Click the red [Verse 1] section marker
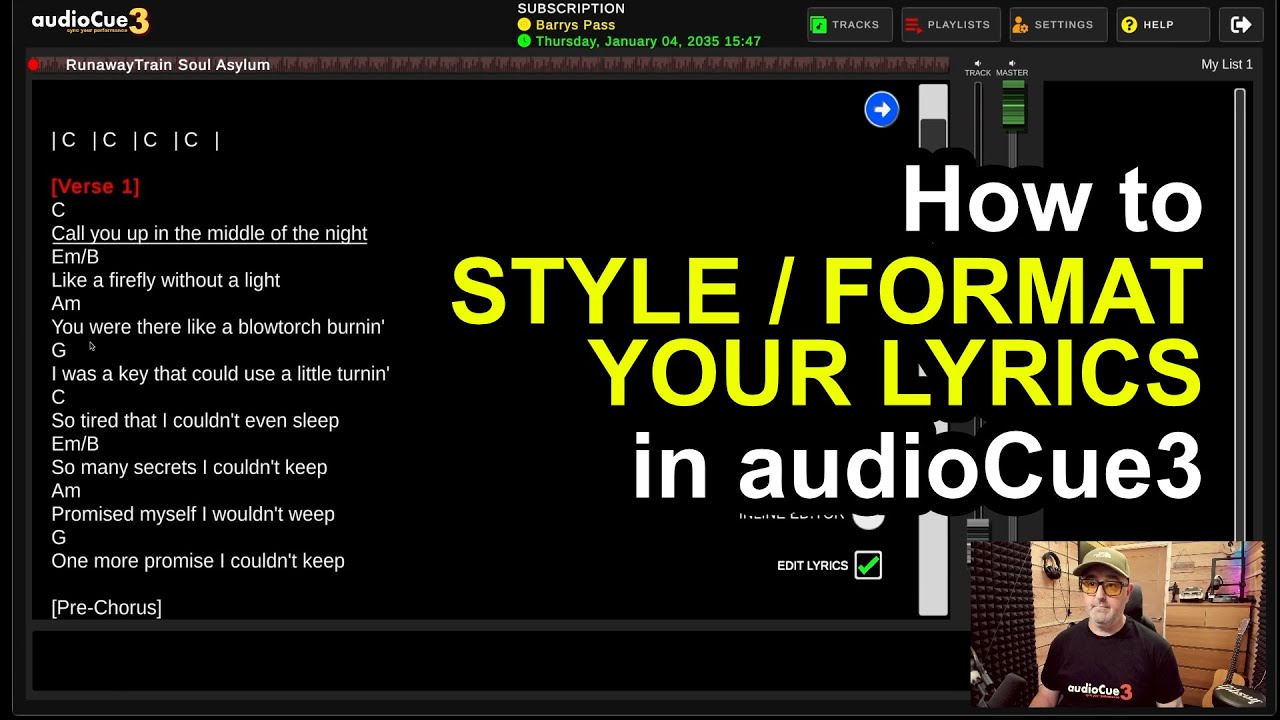The width and height of the screenshot is (1280, 720). [95, 186]
